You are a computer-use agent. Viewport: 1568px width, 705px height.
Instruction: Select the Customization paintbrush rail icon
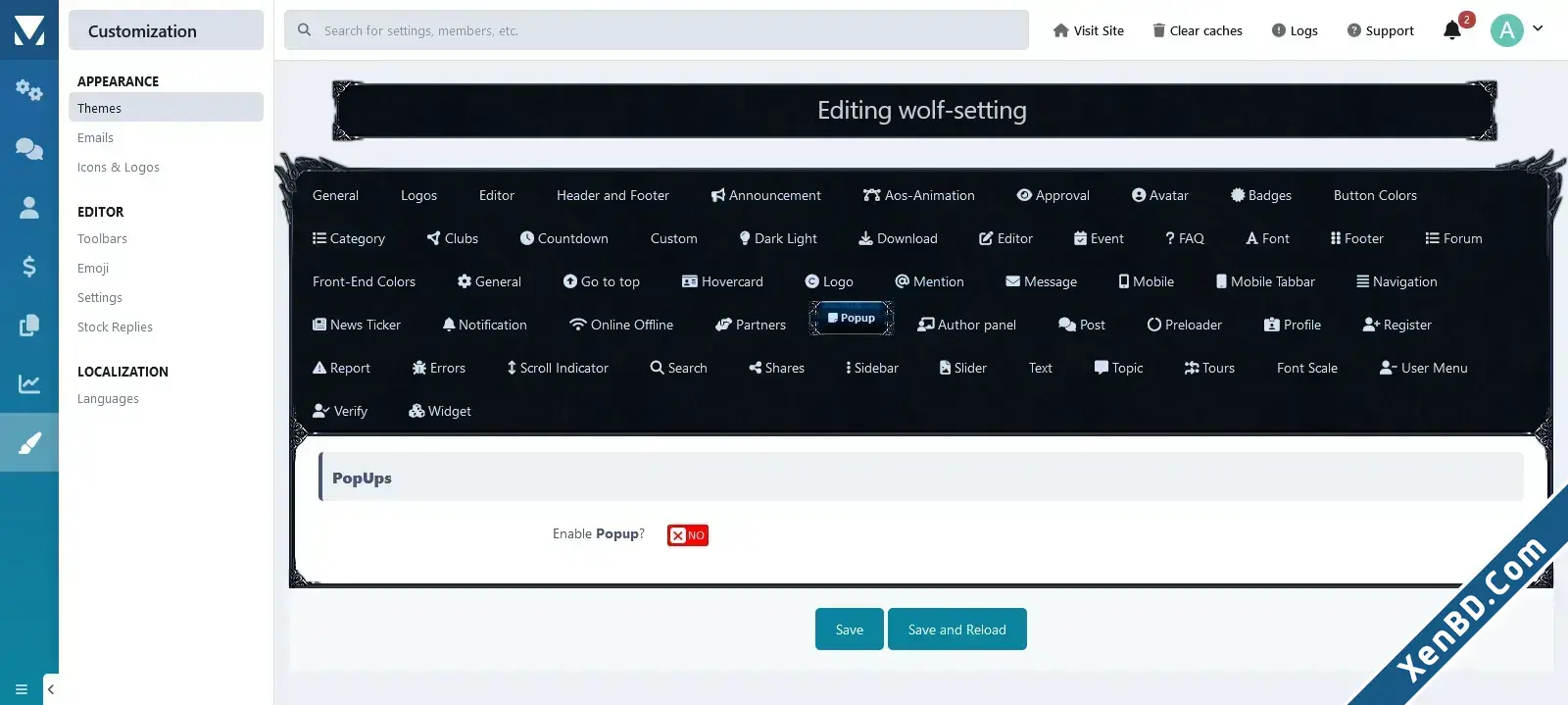(x=29, y=442)
